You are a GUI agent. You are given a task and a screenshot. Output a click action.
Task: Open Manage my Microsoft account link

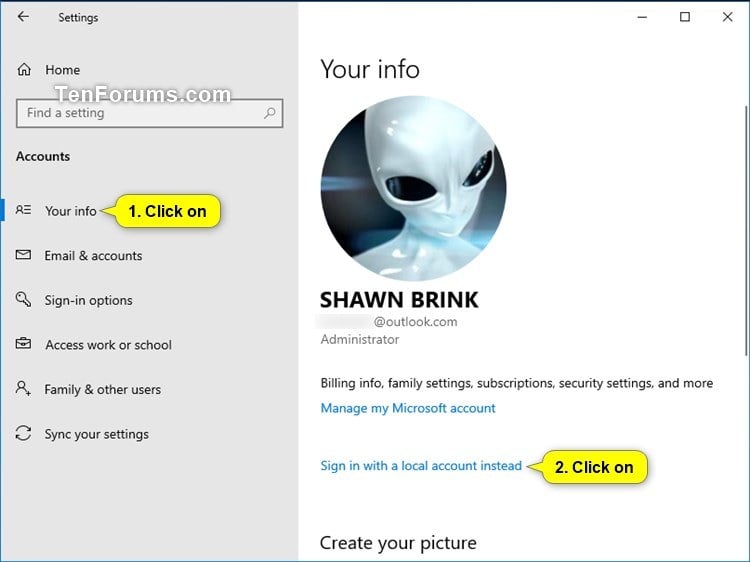(x=408, y=408)
